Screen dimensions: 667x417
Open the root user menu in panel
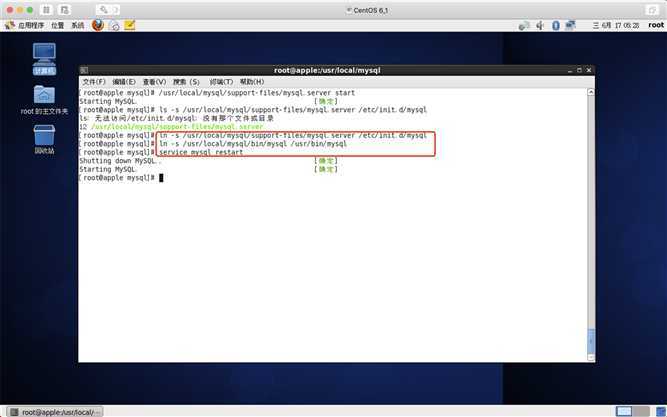coord(656,25)
